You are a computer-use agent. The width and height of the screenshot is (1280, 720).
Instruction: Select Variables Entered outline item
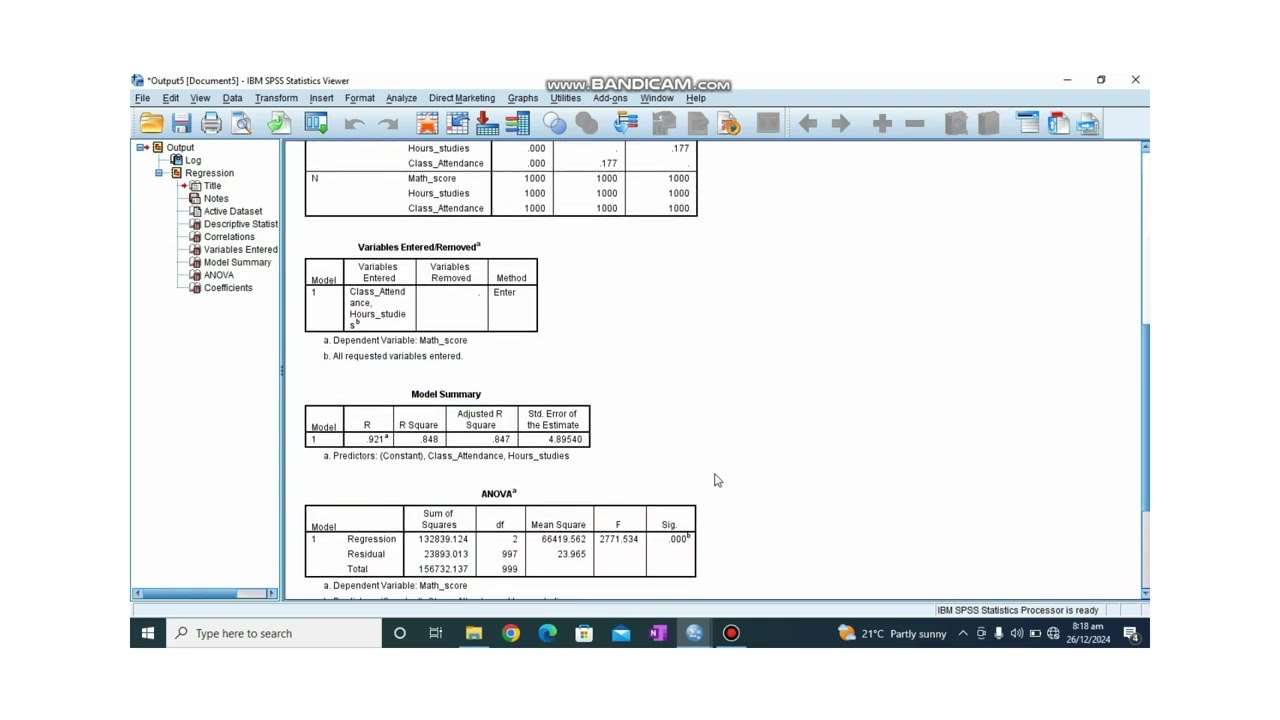click(241, 250)
